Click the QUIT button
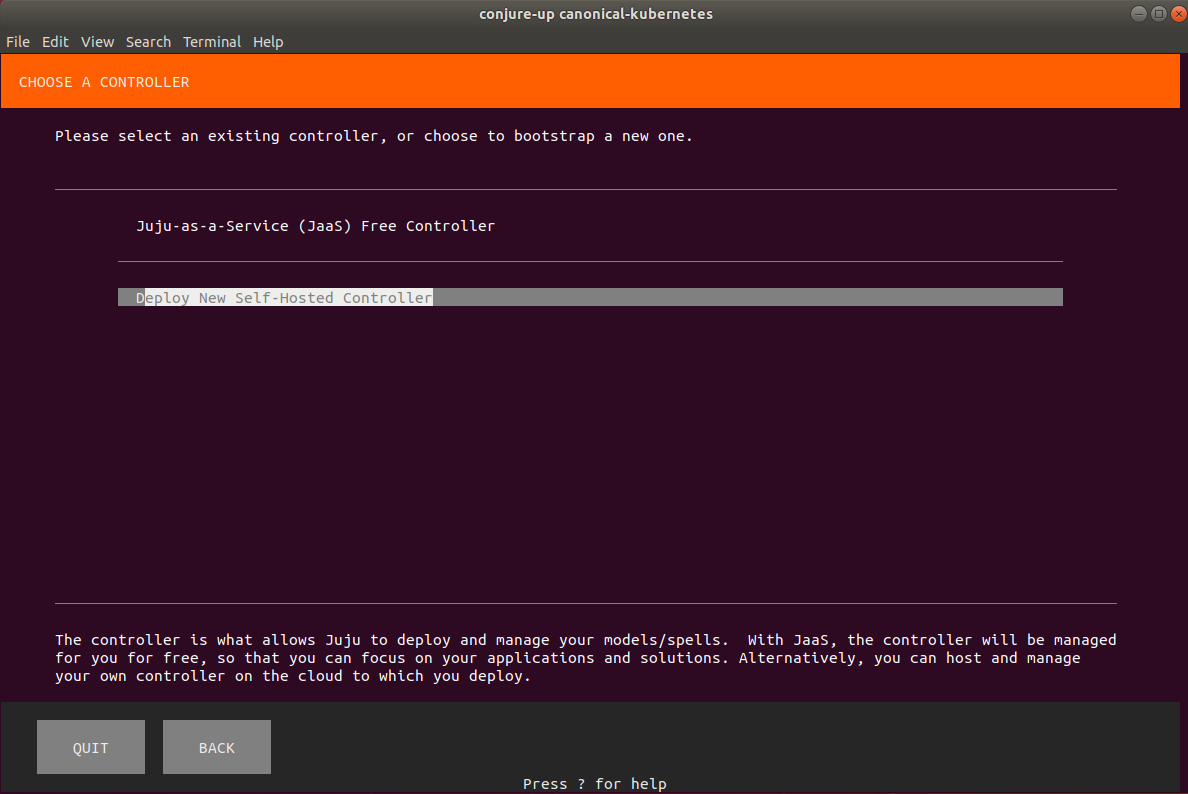Viewport: 1188px width, 794px height. (x=91, y=747)
